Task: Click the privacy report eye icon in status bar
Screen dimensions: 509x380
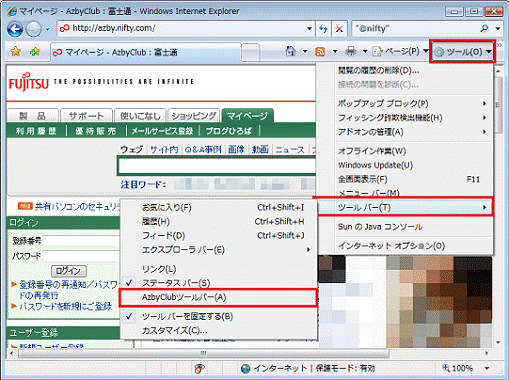Action: point(199,368)
